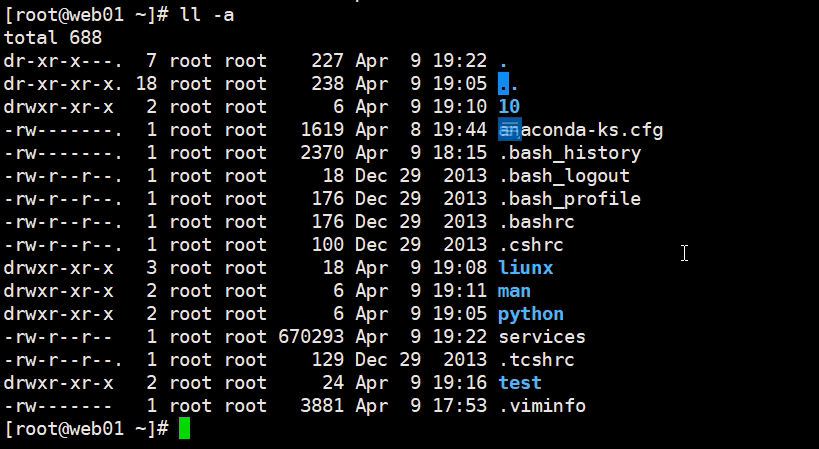Click the 670293 file size value

pos(311,337)
